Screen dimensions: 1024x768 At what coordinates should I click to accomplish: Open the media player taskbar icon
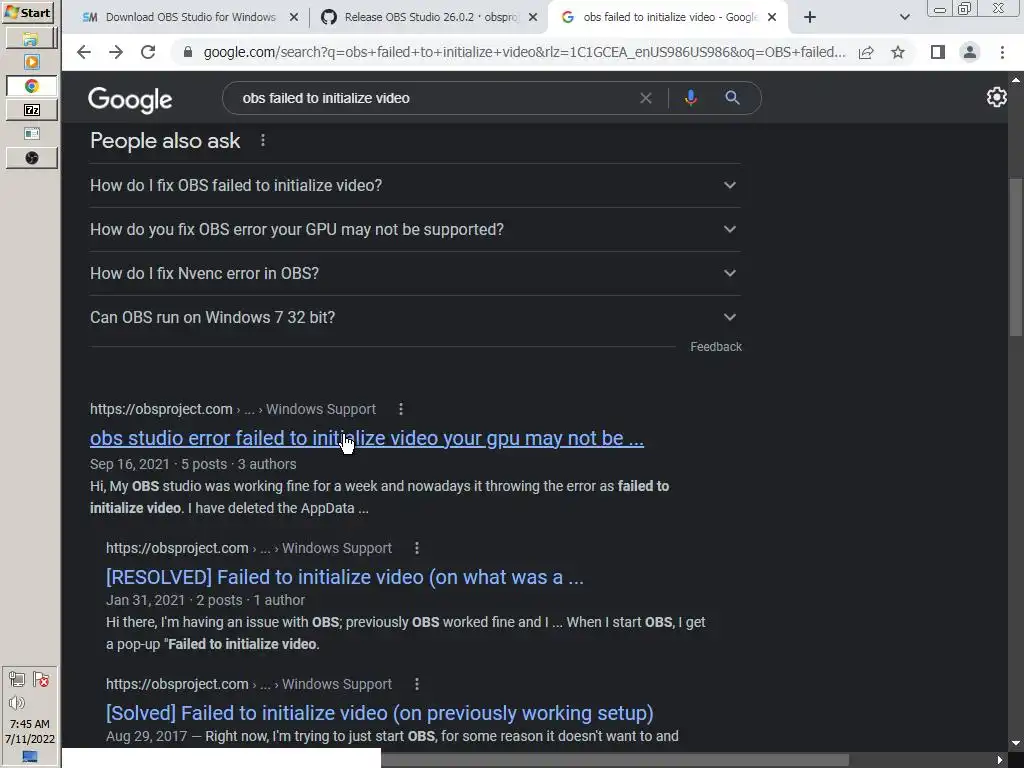point(31,62)
